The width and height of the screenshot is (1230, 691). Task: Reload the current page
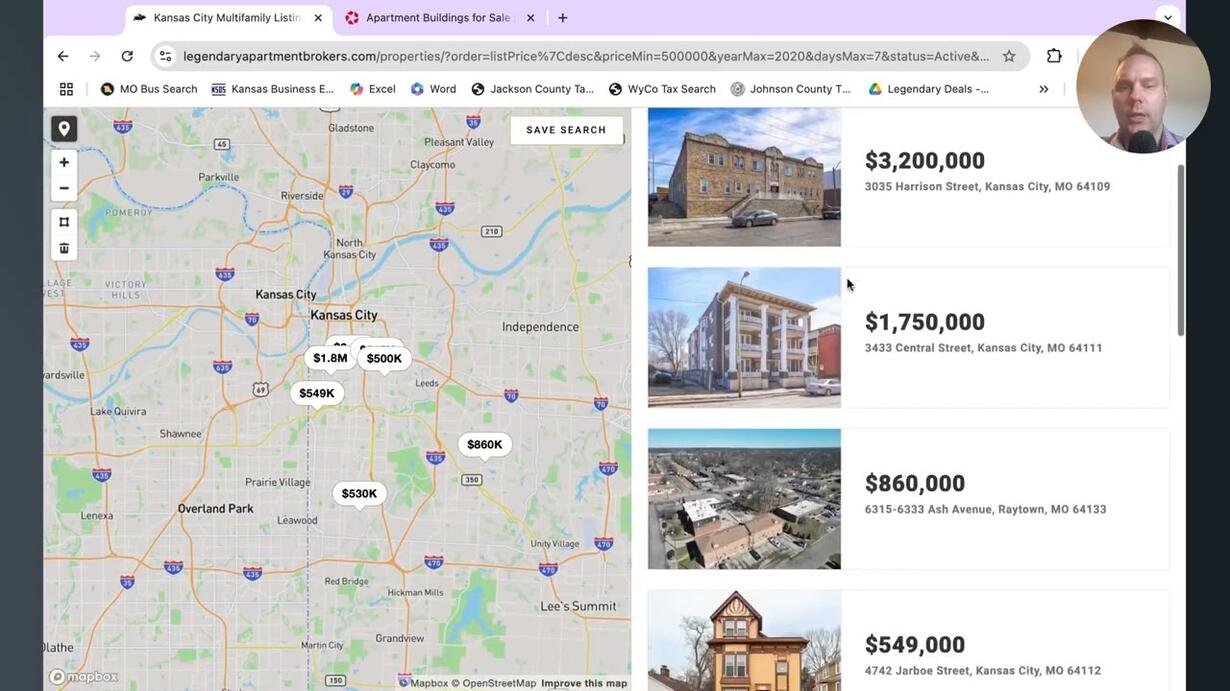[127, 56]
